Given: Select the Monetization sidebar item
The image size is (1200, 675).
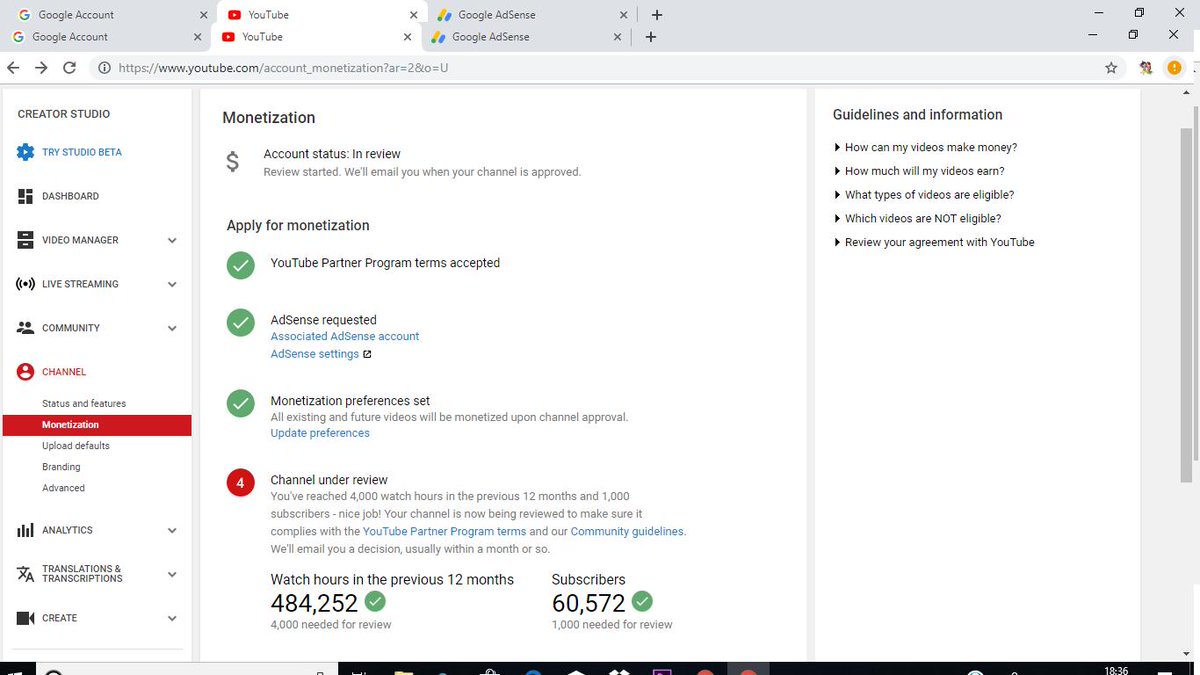Looking at the screenshot, I should (97, 425).
